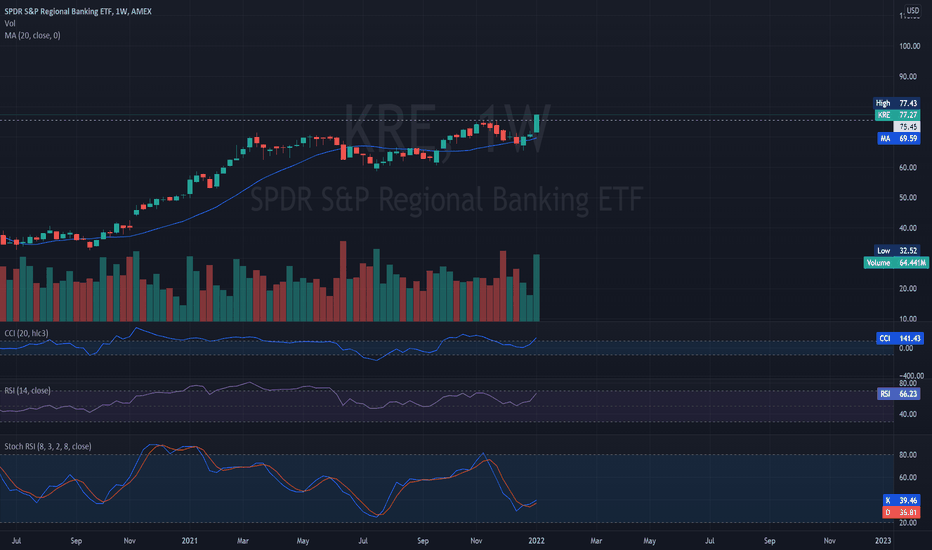932x550 pixels.
Task: Open the CCI (20, hlc3) legend label
Action: click(26, 333)
